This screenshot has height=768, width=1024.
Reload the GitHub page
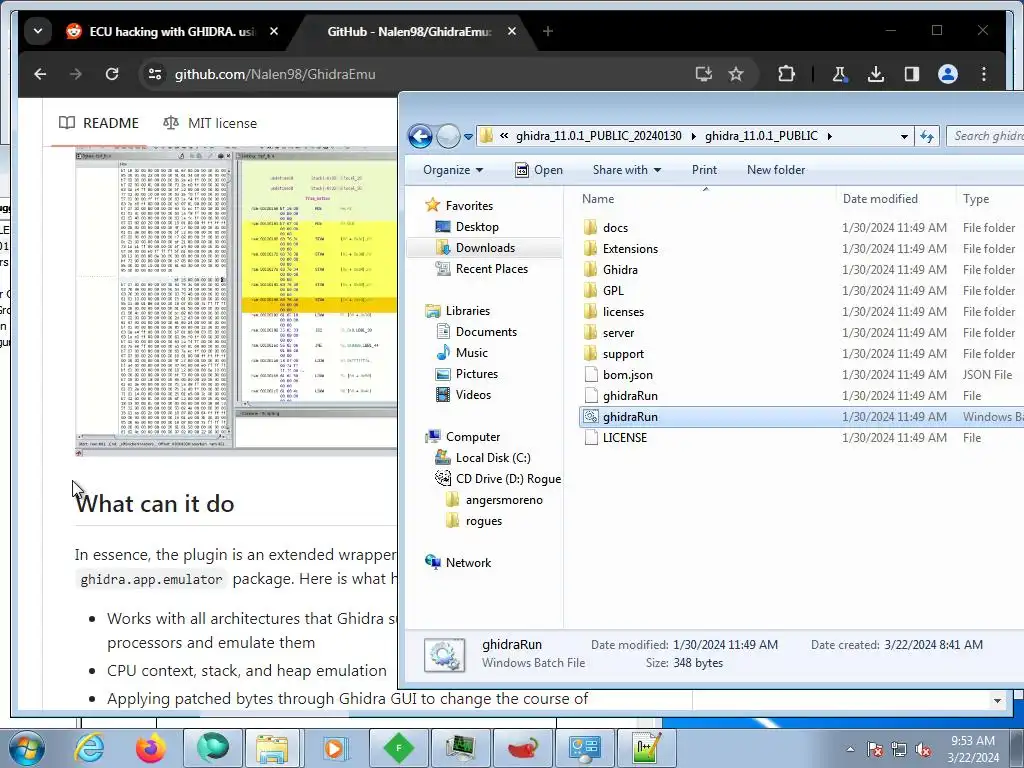112,74
